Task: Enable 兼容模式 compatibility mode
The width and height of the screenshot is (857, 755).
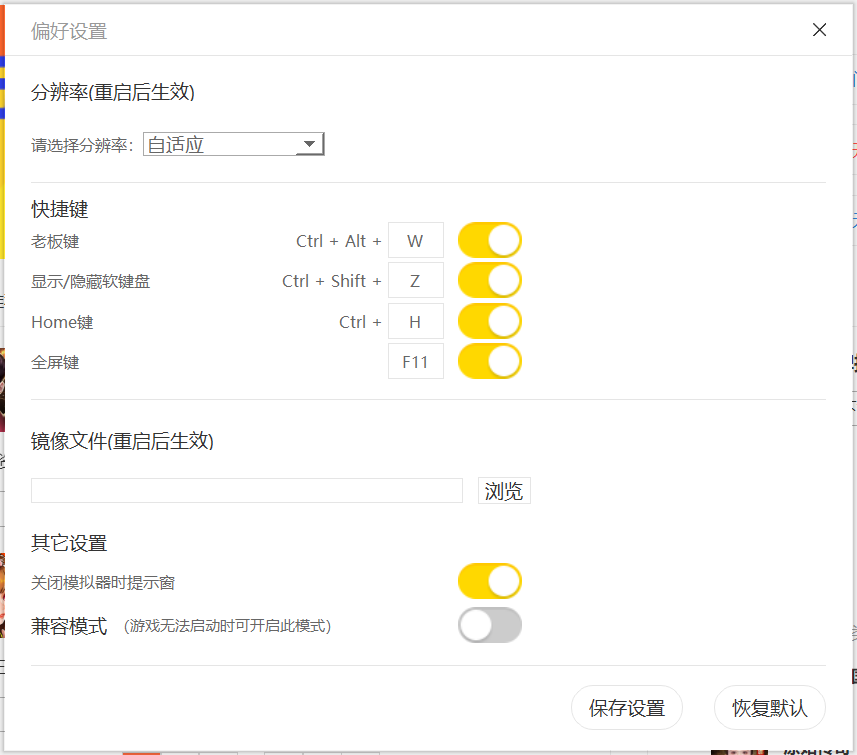Action: tap(489, 624)
